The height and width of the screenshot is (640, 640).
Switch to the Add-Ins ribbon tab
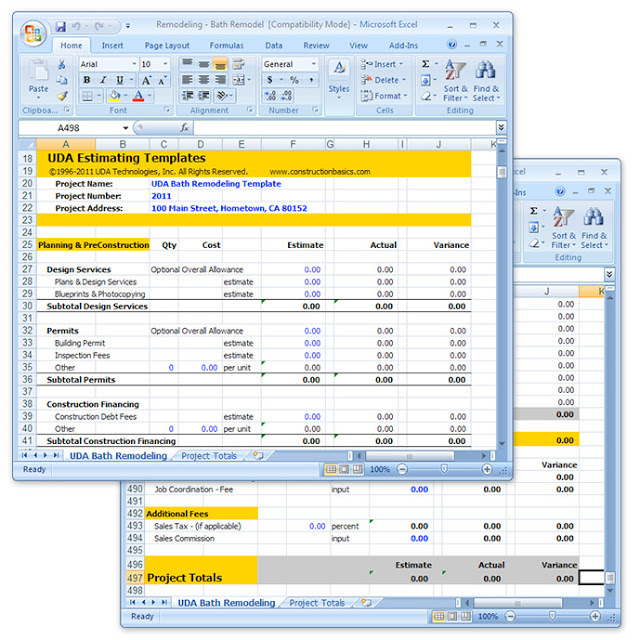[x=403, y=45]
